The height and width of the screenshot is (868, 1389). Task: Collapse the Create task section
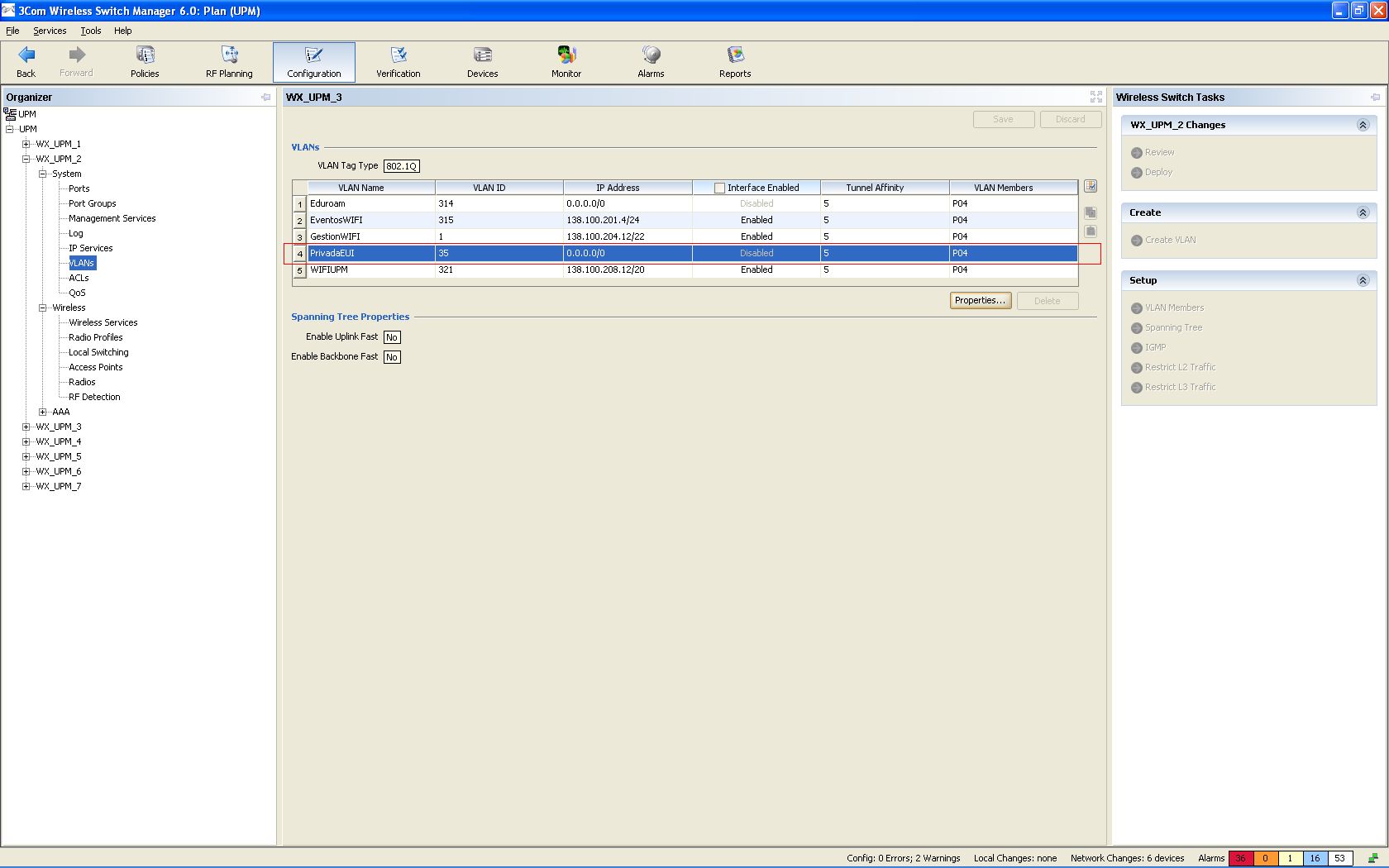(x=1363, y=213)
